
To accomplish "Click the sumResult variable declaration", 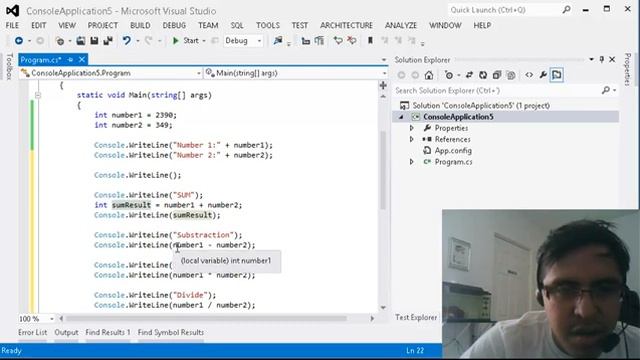I will coord(131,205).
